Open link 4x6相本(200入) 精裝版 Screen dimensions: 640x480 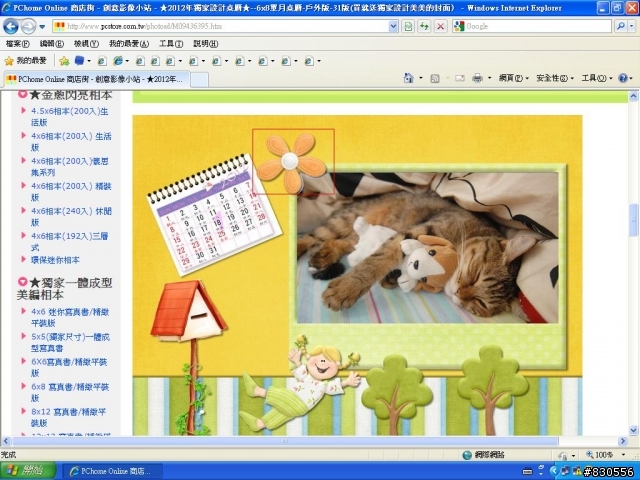pyautogui.click(x=71, y=191)
